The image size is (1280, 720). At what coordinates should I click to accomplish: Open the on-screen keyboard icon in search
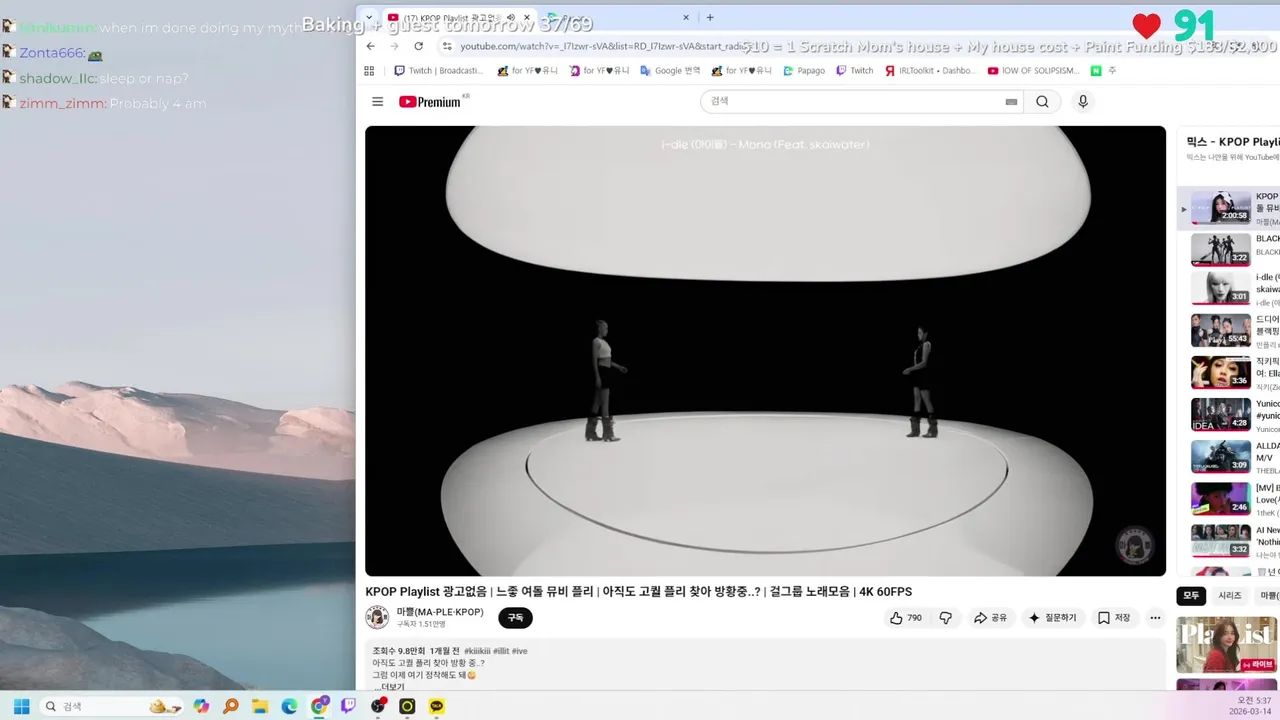click(x=1011, y=102)
